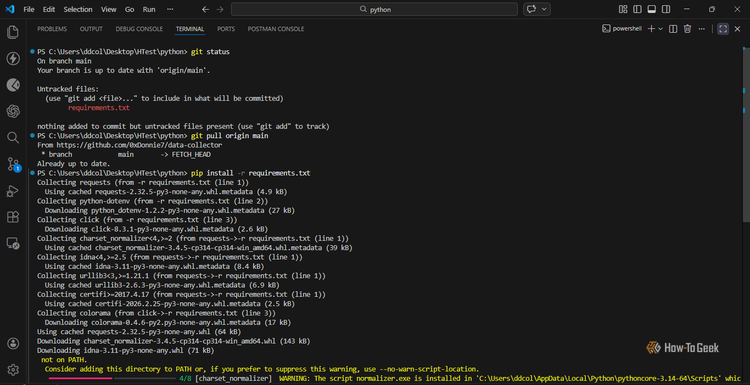Screen dimensions: 750x385
Task: Toggle Secondary Side Bar visibility
Action: click(666, 9)
